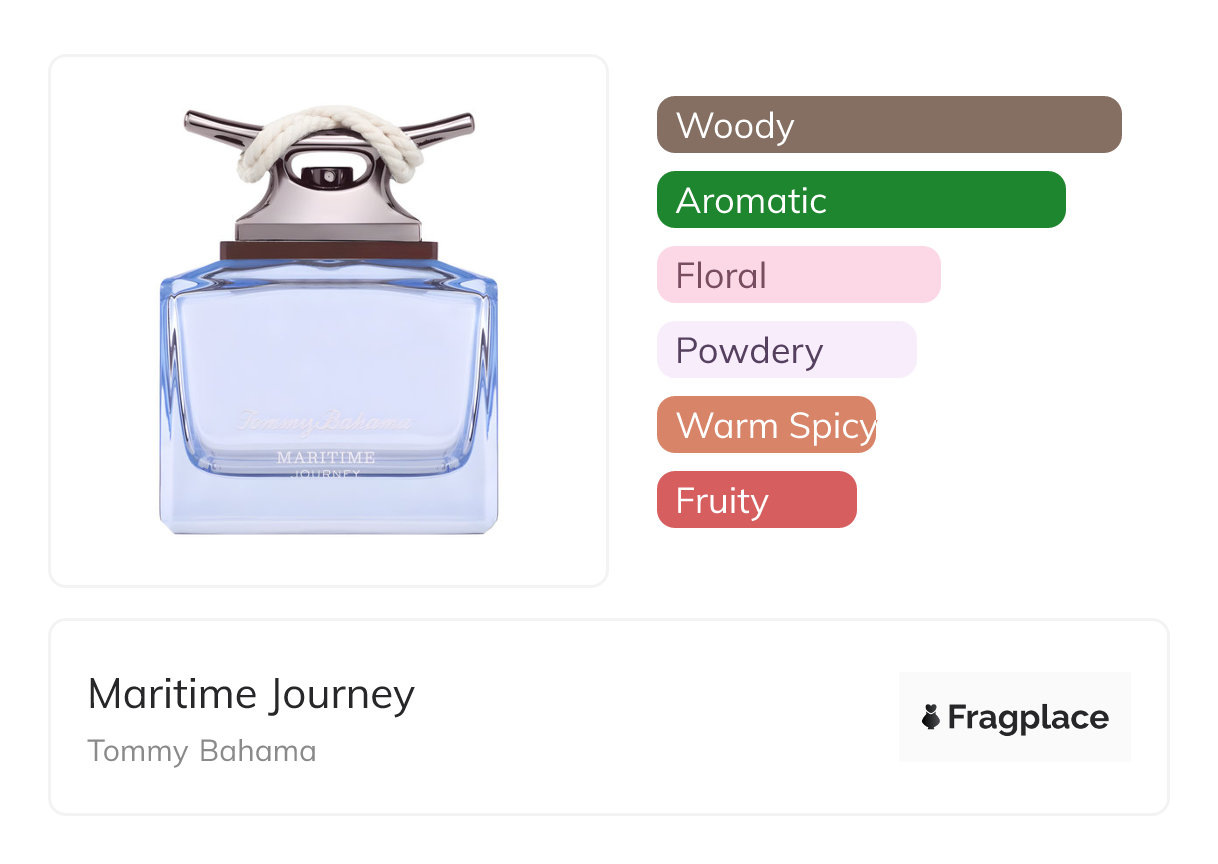Pick the Powdery accord bar

click(x=786, y=350)
